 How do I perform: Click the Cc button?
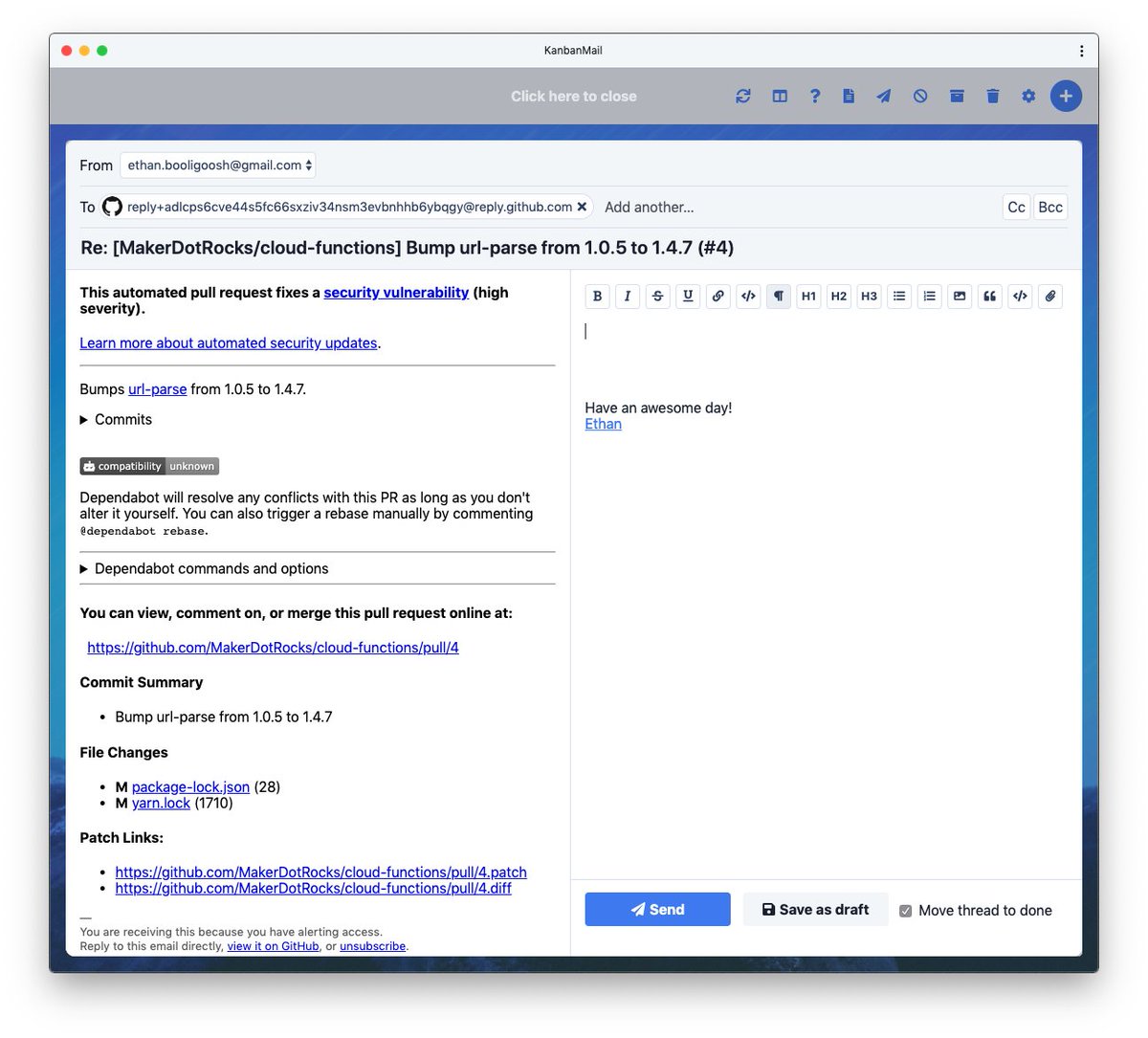tap(1016, 207)
